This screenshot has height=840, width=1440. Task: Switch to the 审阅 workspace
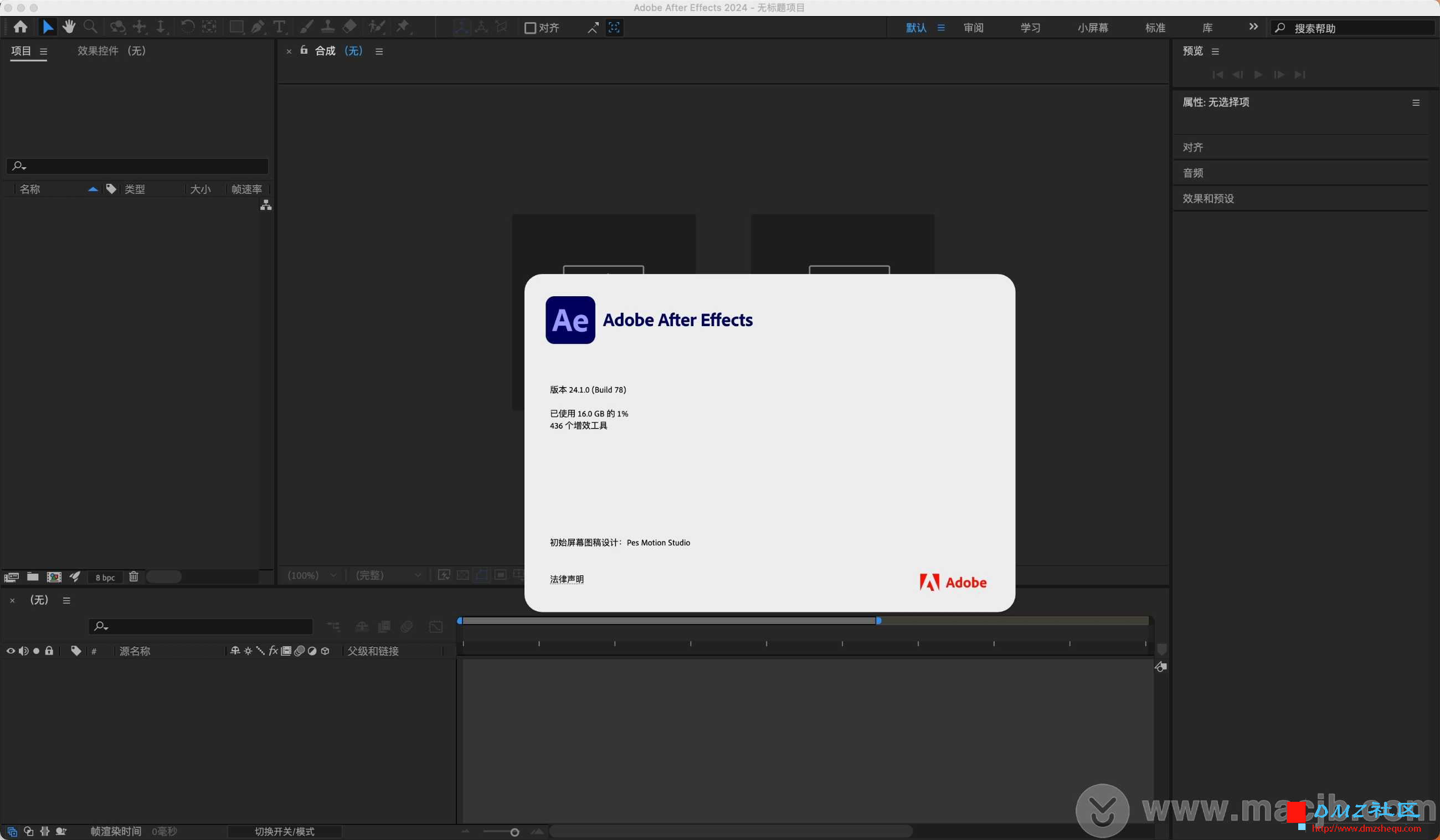(x=973, y=28)
